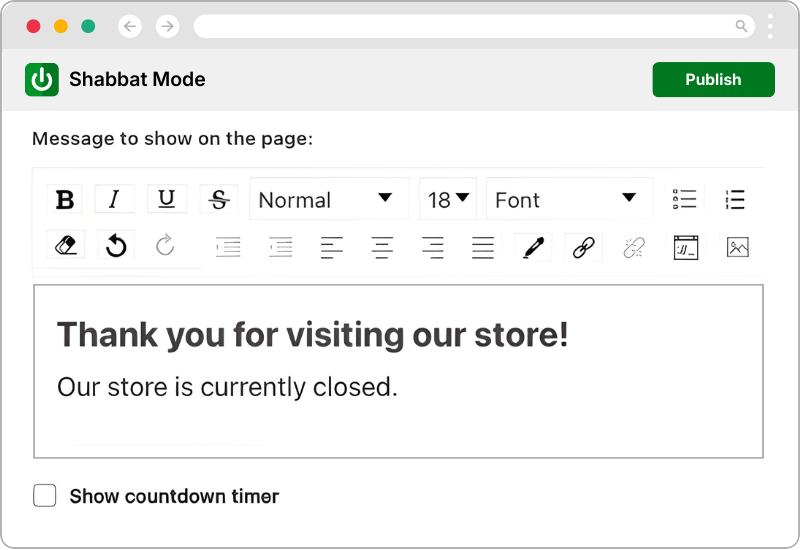Click the green maximize window button
This screenshot has height=550, width=800.
tap(88, 26)
